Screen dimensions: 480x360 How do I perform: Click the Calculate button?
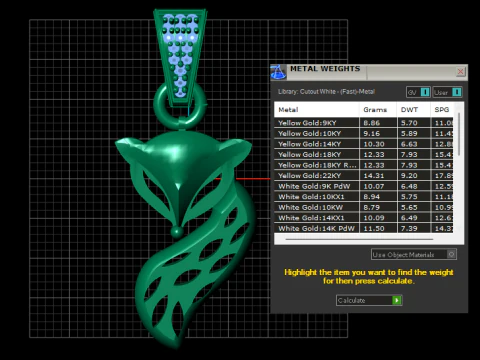(369, 300)
